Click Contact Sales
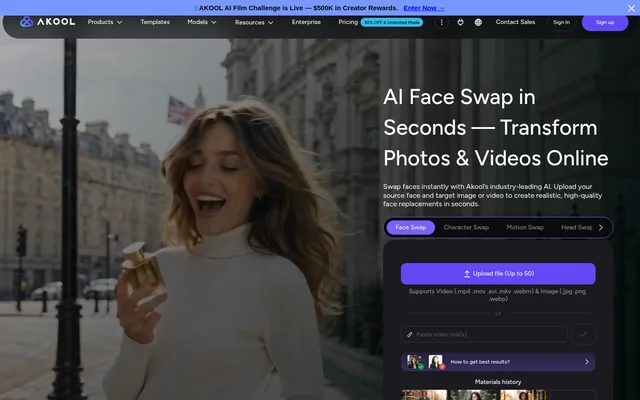Screen dimensions: 640x400 coord(515,22)
